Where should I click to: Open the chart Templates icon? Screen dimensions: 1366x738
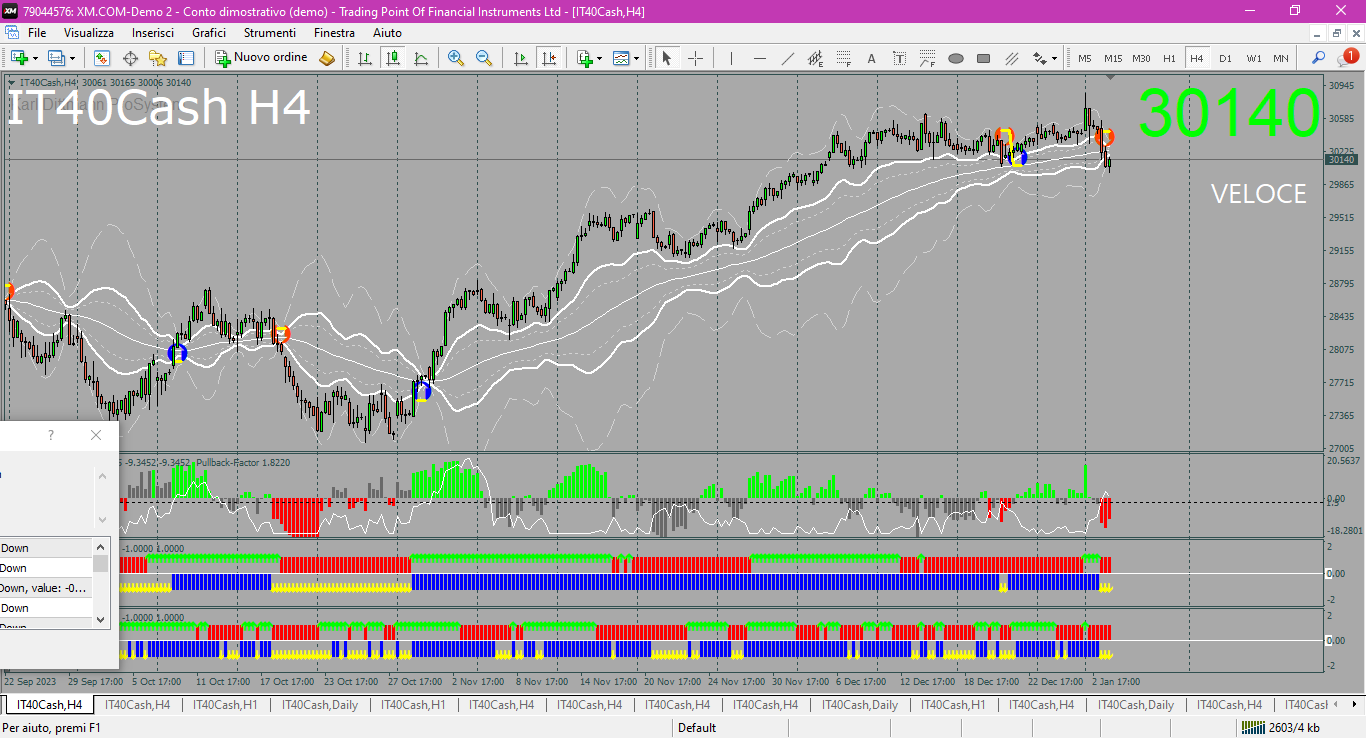point(621,58)
